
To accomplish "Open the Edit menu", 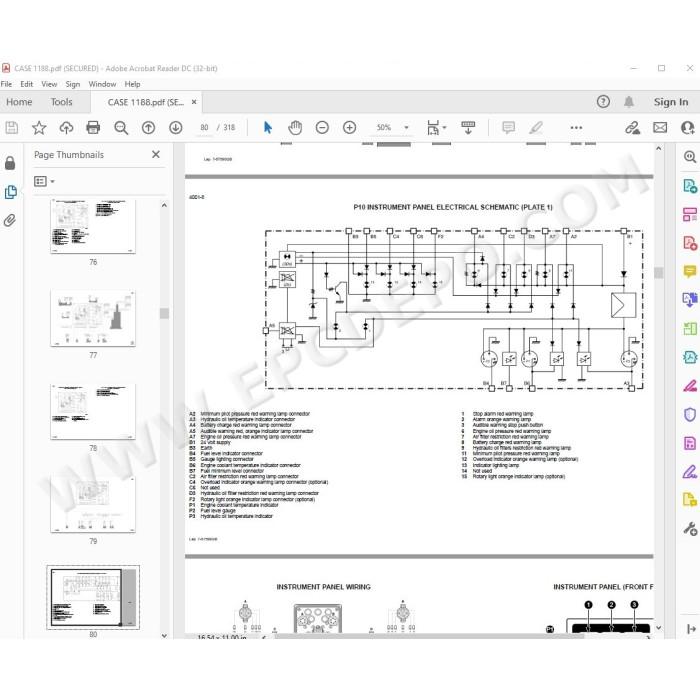I will (x=26, y=84).
